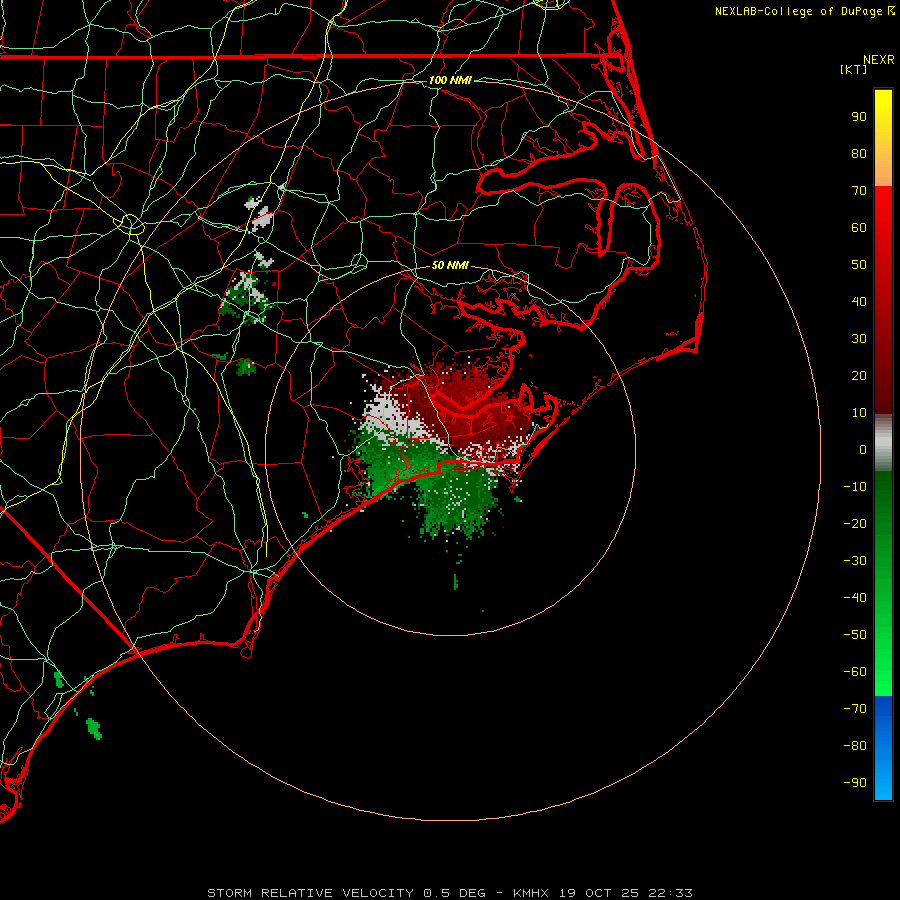Click the -70 value on the velocity scale
This screenshot has height=900, width=900.
coord(855,709)
